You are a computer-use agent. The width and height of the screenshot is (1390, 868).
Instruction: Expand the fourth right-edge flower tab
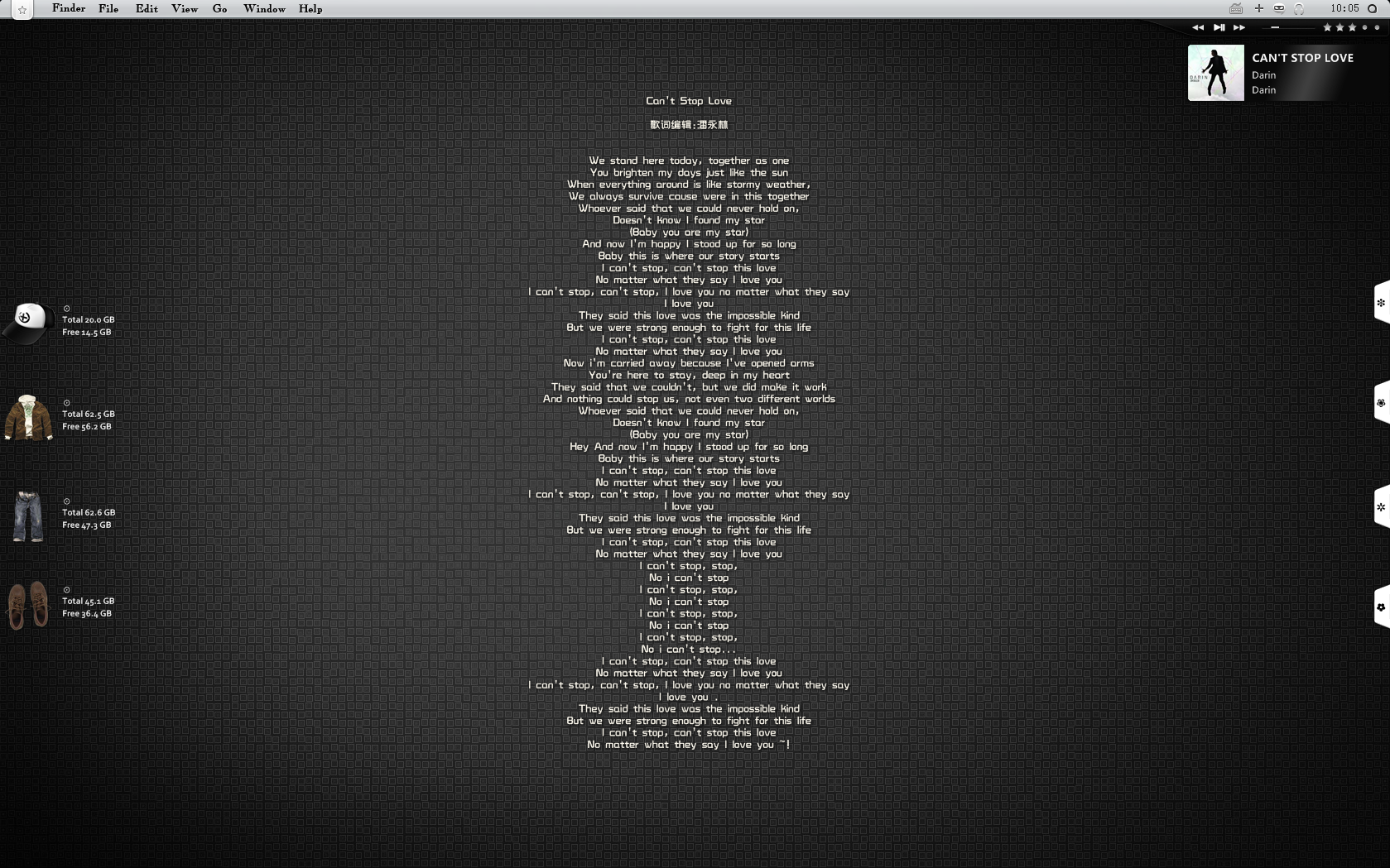1382,607
